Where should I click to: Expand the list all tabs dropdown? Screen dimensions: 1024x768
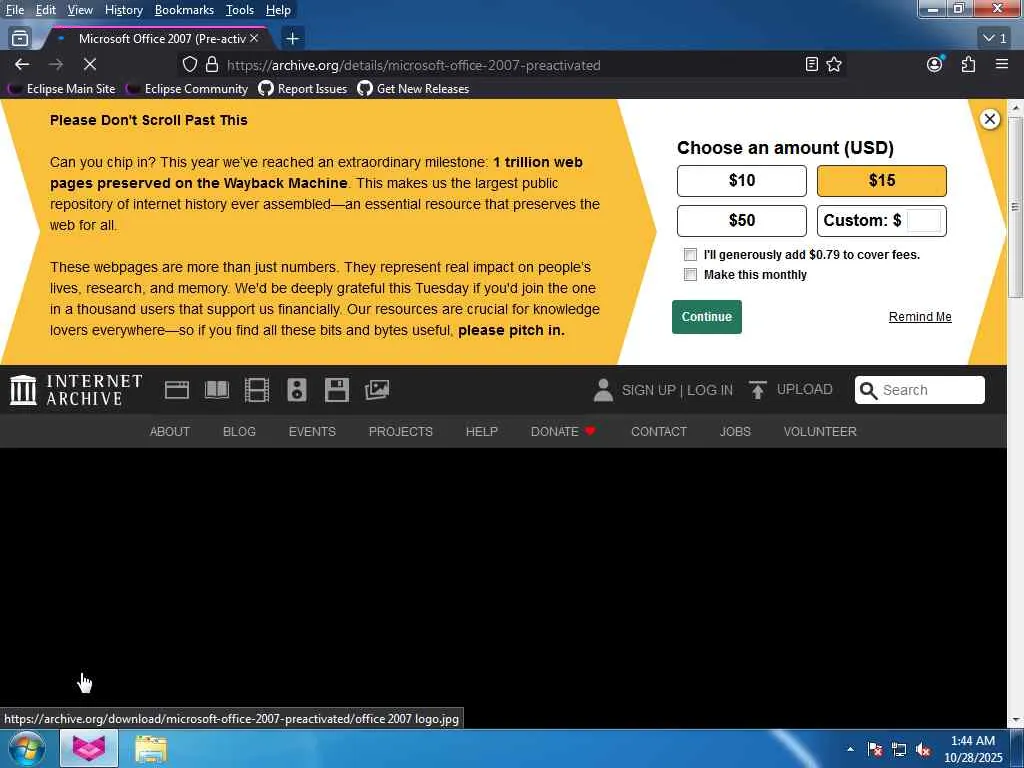[x=995, y=39]
